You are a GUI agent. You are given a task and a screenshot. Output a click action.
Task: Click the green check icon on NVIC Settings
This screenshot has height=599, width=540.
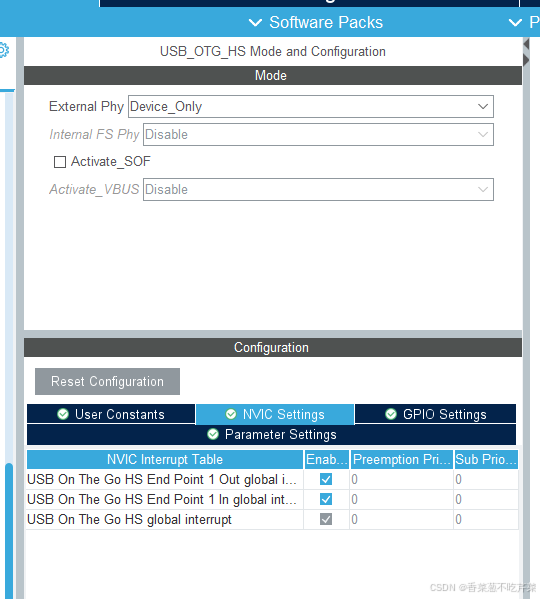(x=231, y=414)
